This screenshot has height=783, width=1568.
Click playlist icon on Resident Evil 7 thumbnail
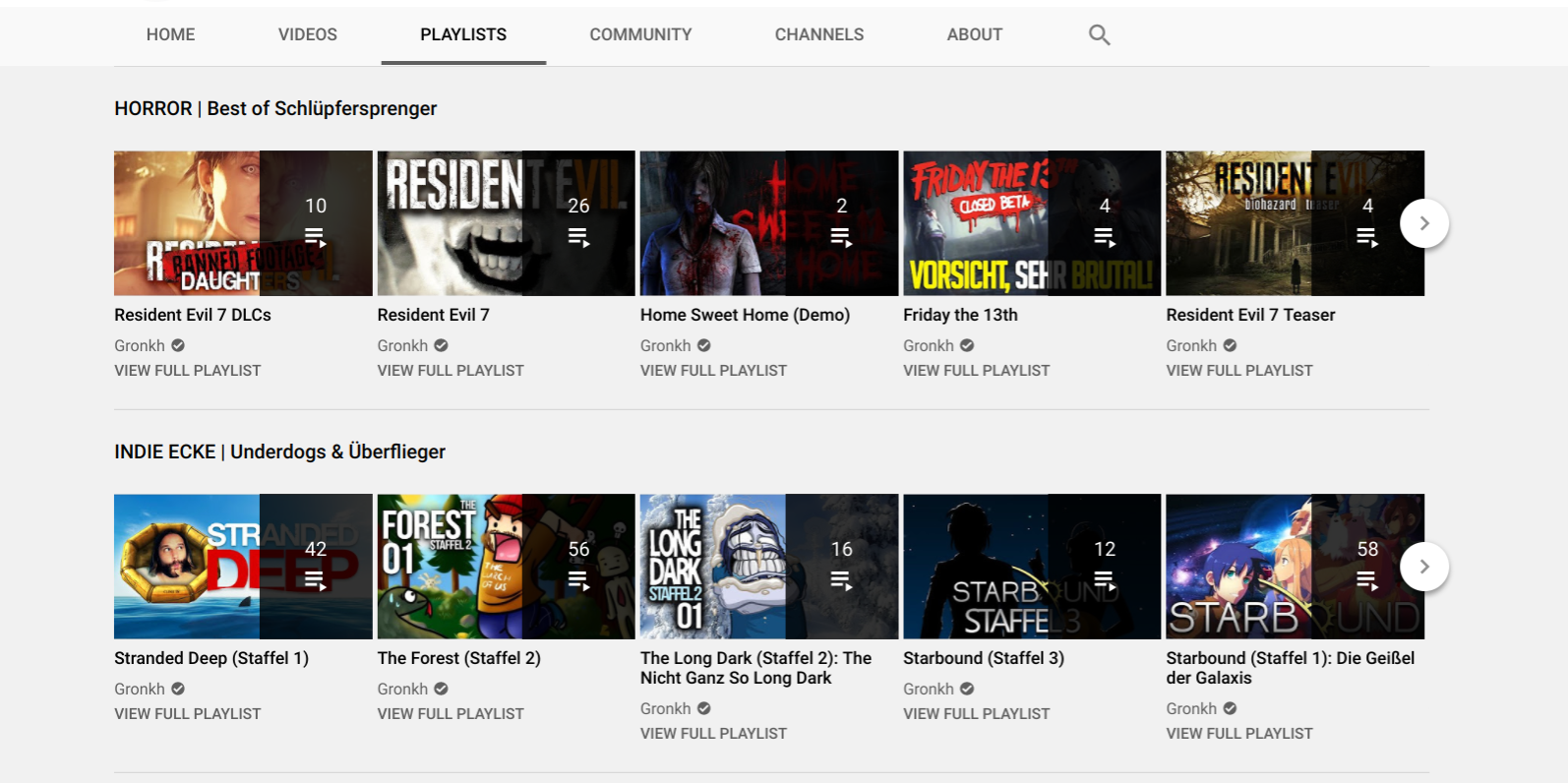(578, 237)
